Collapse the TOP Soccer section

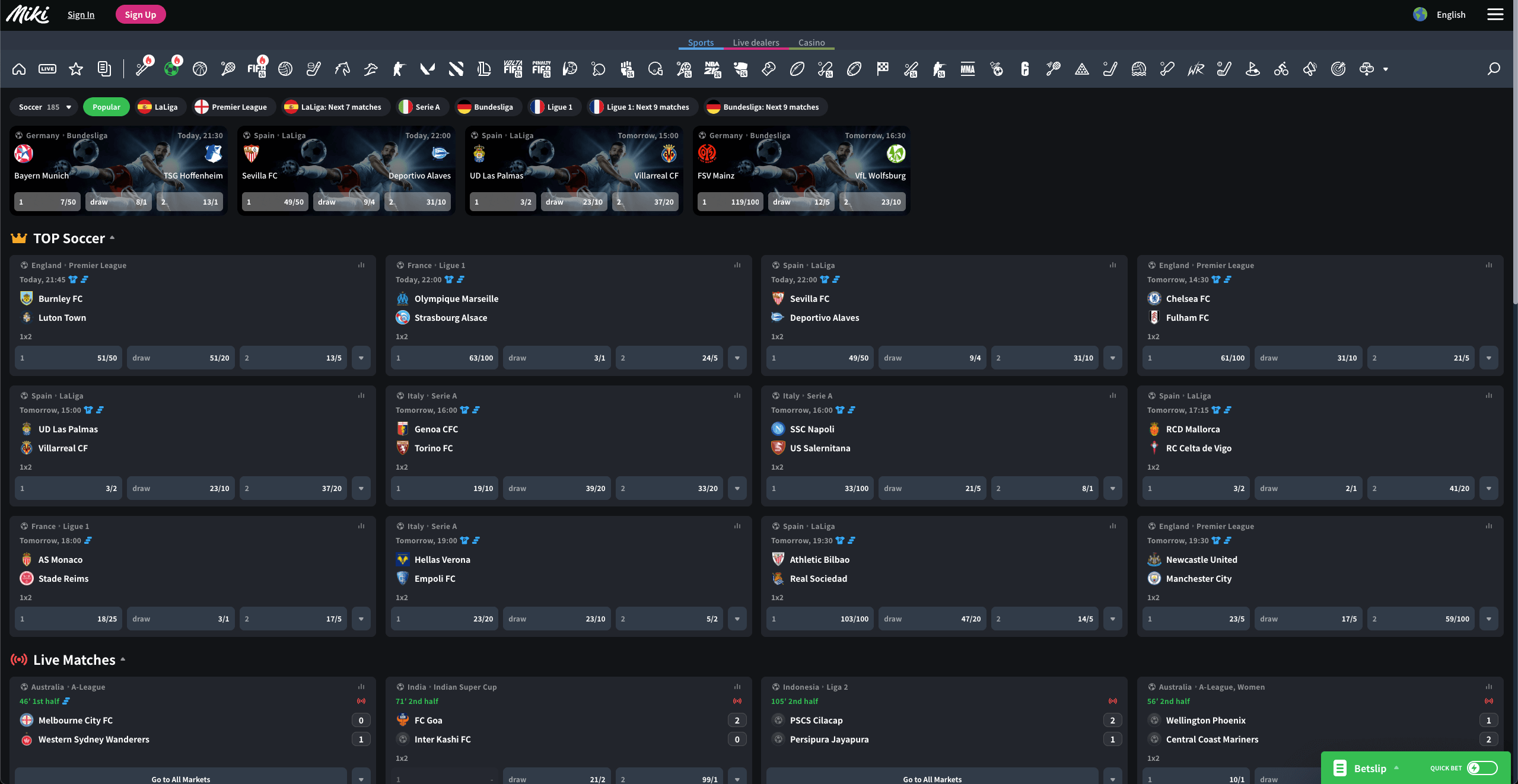pos(112,238)
